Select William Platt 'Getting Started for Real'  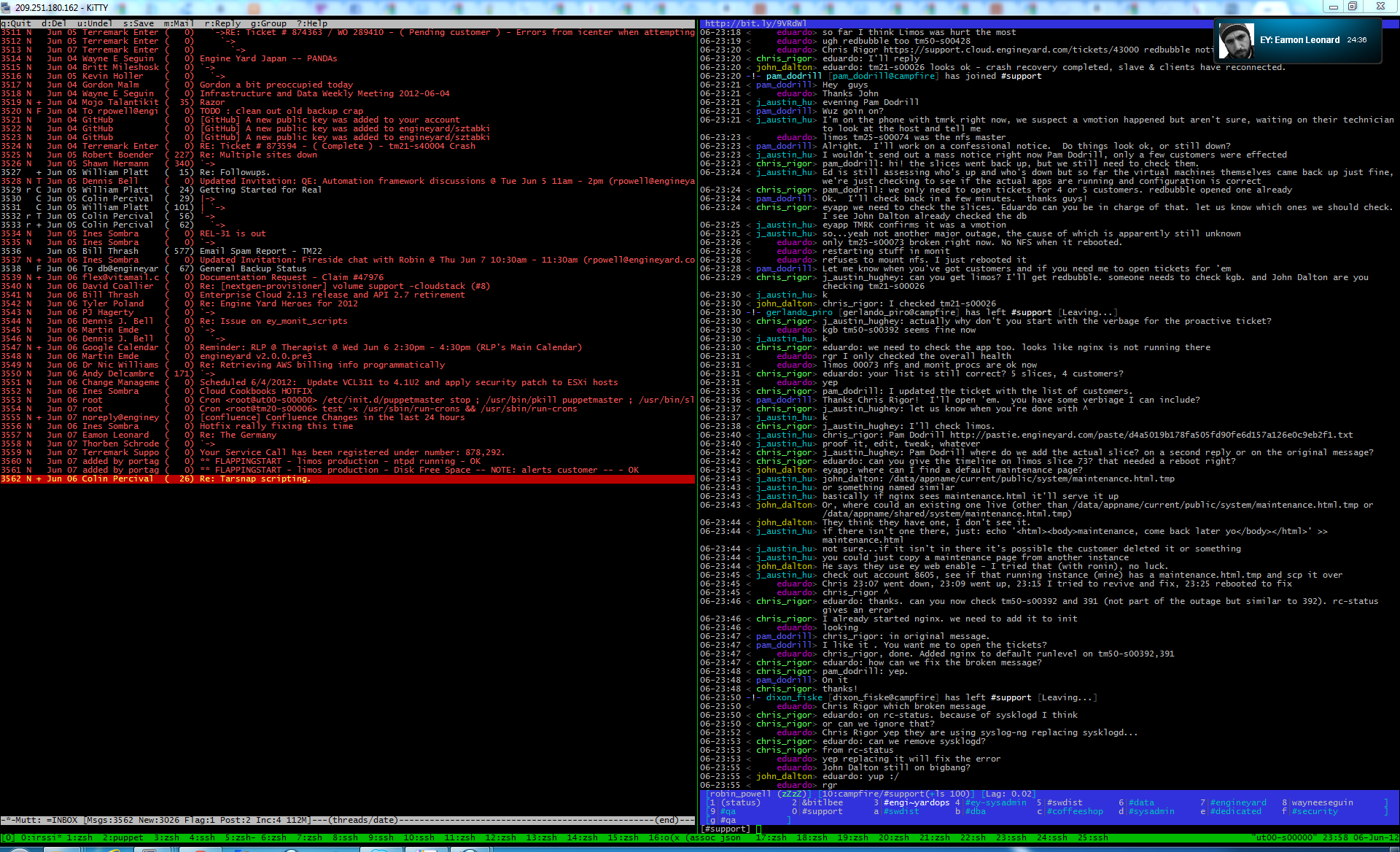[347, 190]
